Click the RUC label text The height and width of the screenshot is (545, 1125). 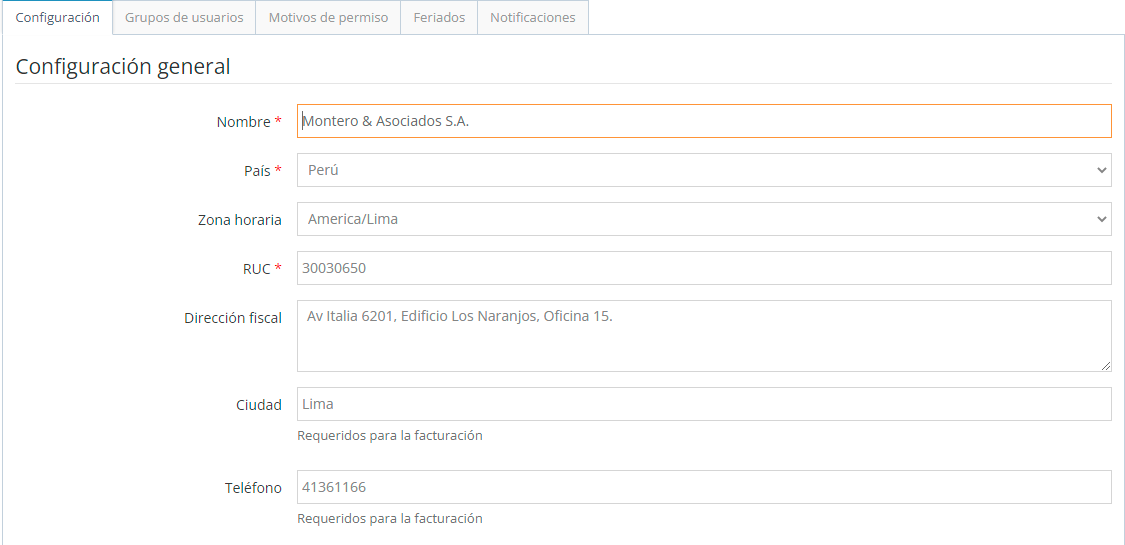[x=256, y=269]
